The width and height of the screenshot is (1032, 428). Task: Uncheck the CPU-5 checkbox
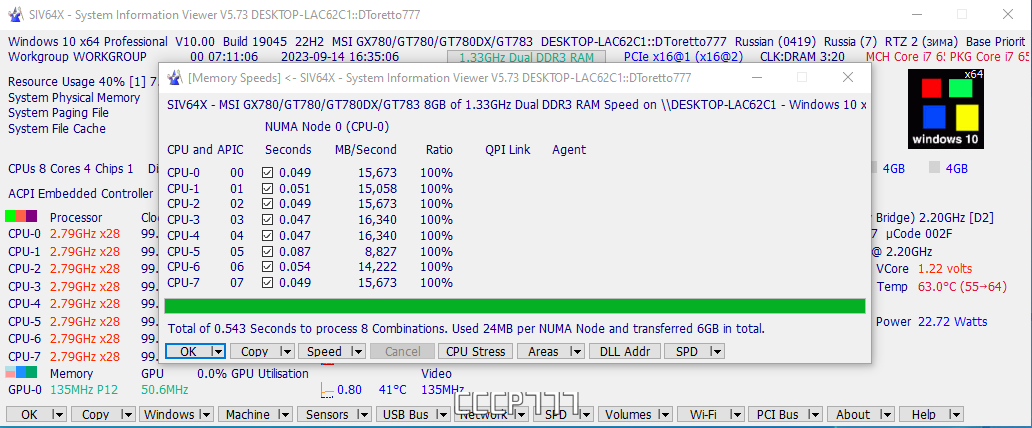pos(267,252)
